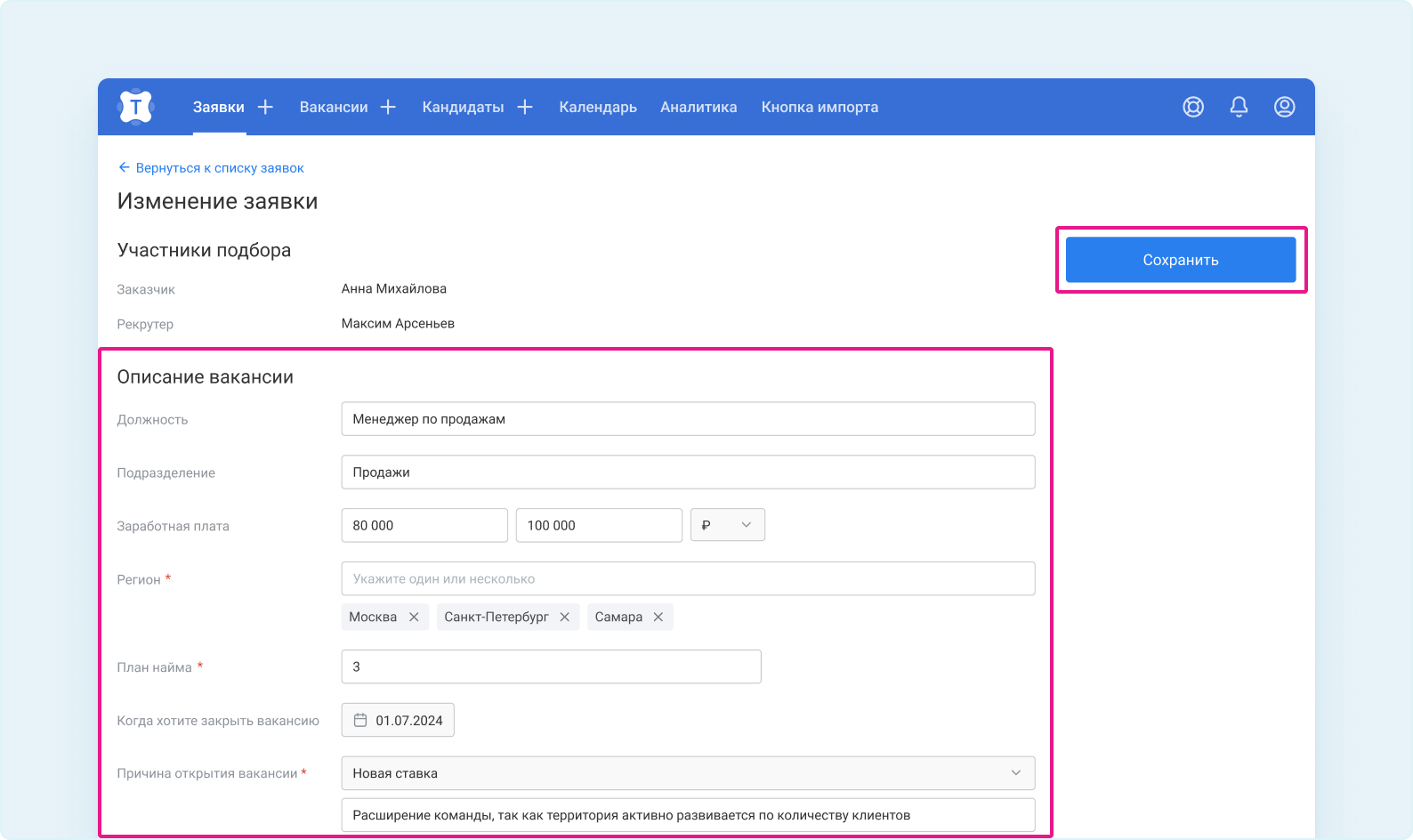Open the help lifebuoy icon
This screenshot has width=1413, height=840.
1193,107
